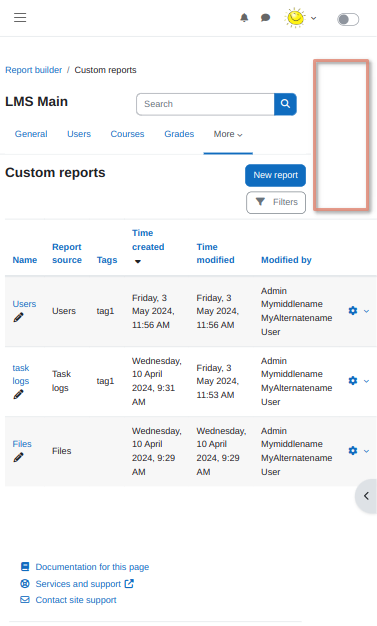Switch to the Courses tab
377x626 pixels.
[127, 134]
